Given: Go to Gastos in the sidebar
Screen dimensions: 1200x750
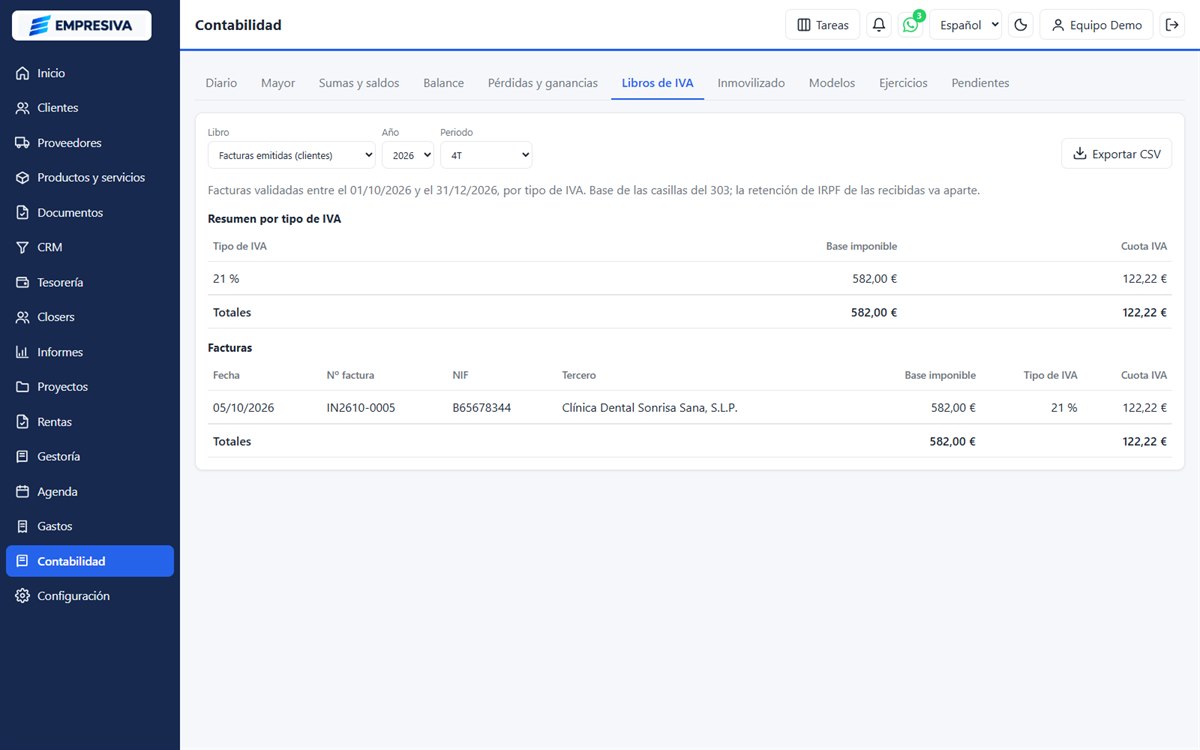Looking at the screenshot, I should [x=90, y=526].
